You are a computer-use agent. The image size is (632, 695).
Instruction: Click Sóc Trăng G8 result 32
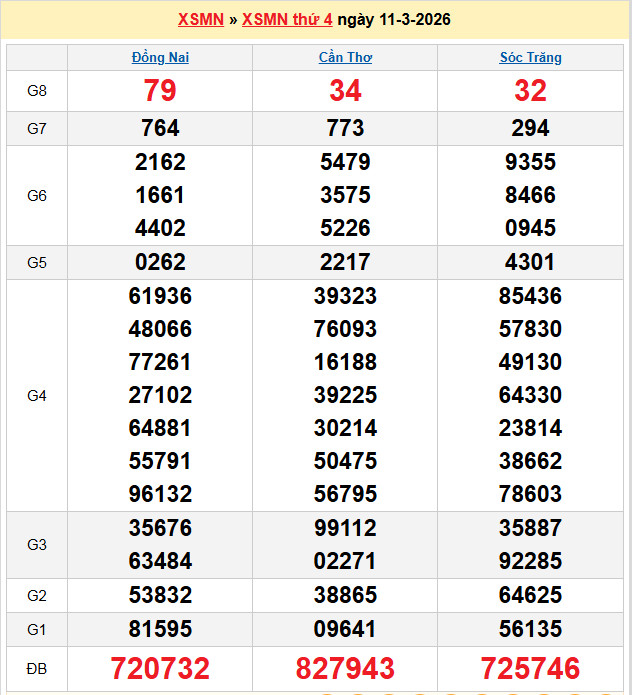[x=530, y=91]
